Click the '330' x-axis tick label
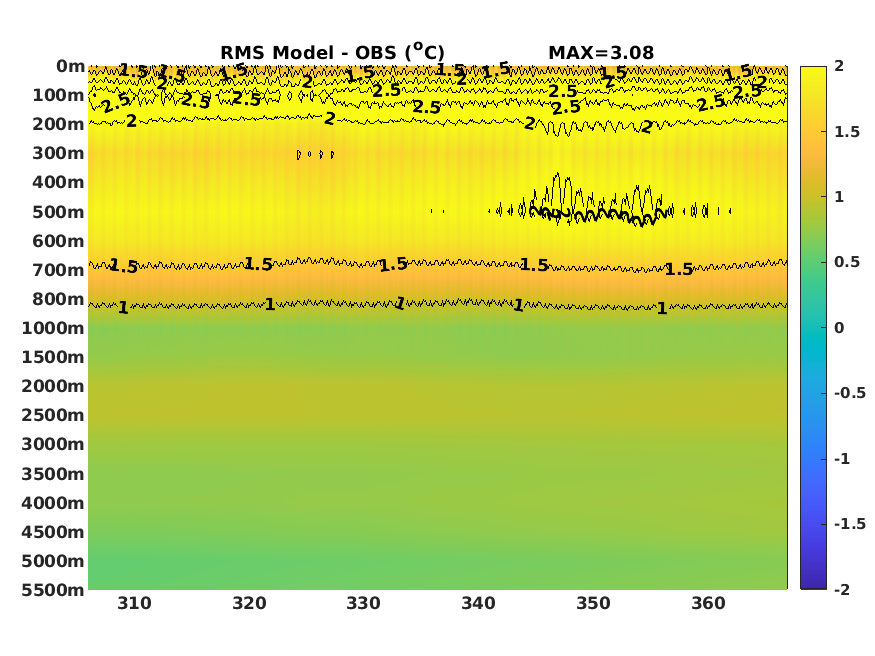875x656 pixels. (x=364, y=604)
